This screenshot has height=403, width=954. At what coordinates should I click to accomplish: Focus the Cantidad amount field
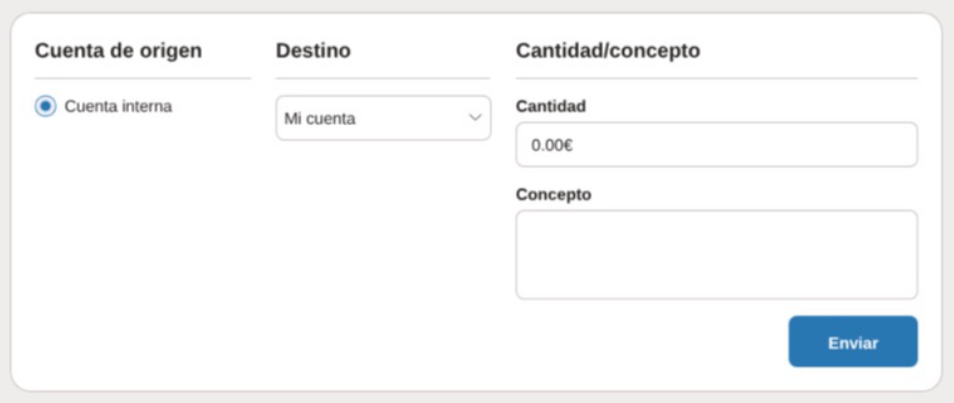[716, 145]
